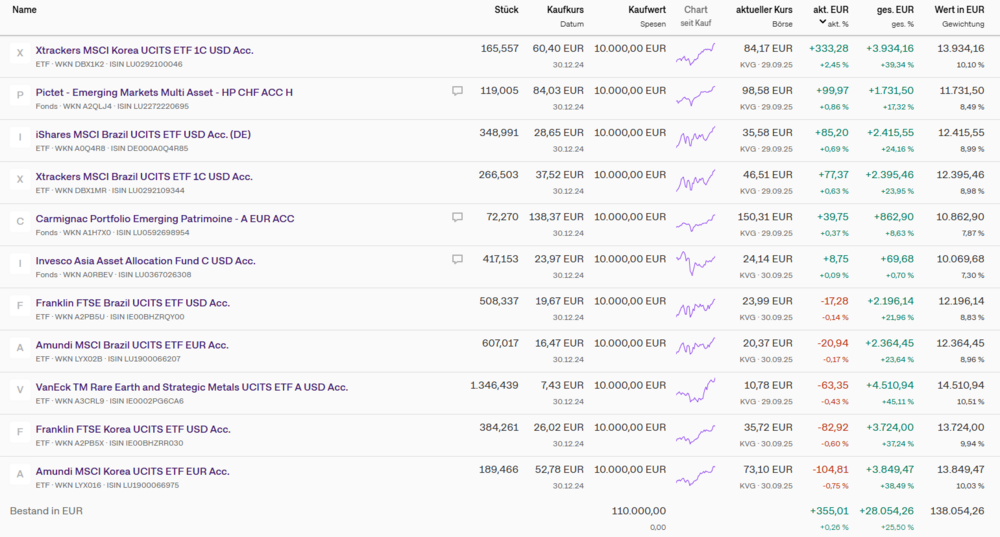Screen dimensions: 1000x537
Task: Click the C avatar icon beside Carmignac
Action: [20, 222]
